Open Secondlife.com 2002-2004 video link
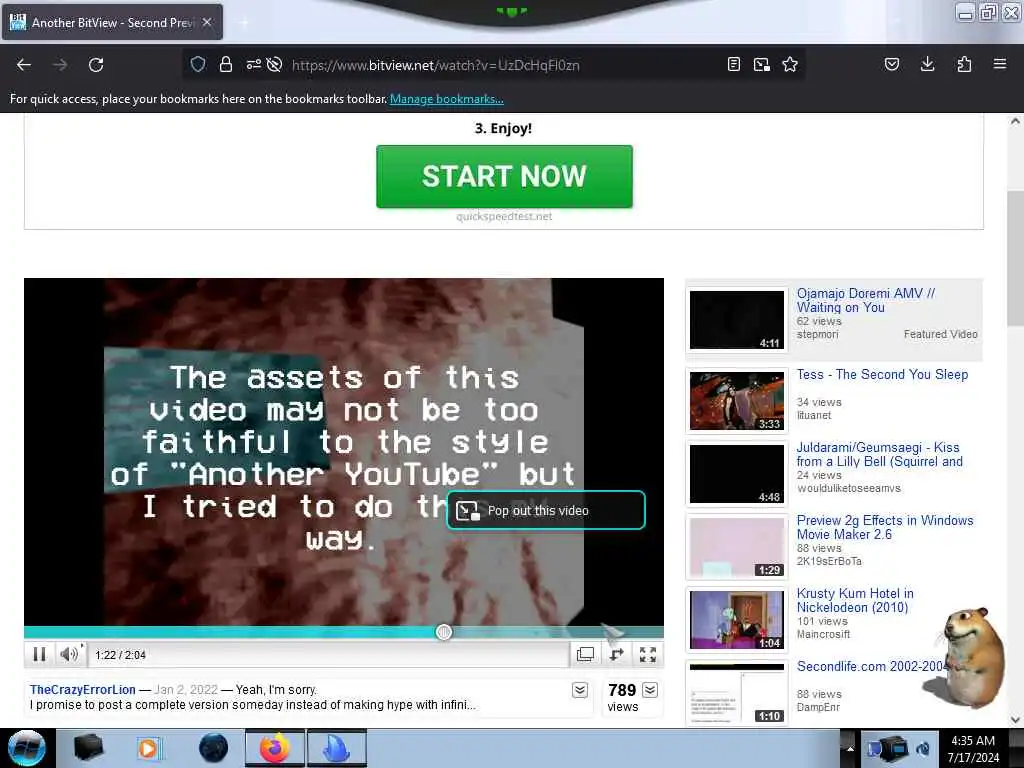1024x768 pixels. click(x=871, y=666)
